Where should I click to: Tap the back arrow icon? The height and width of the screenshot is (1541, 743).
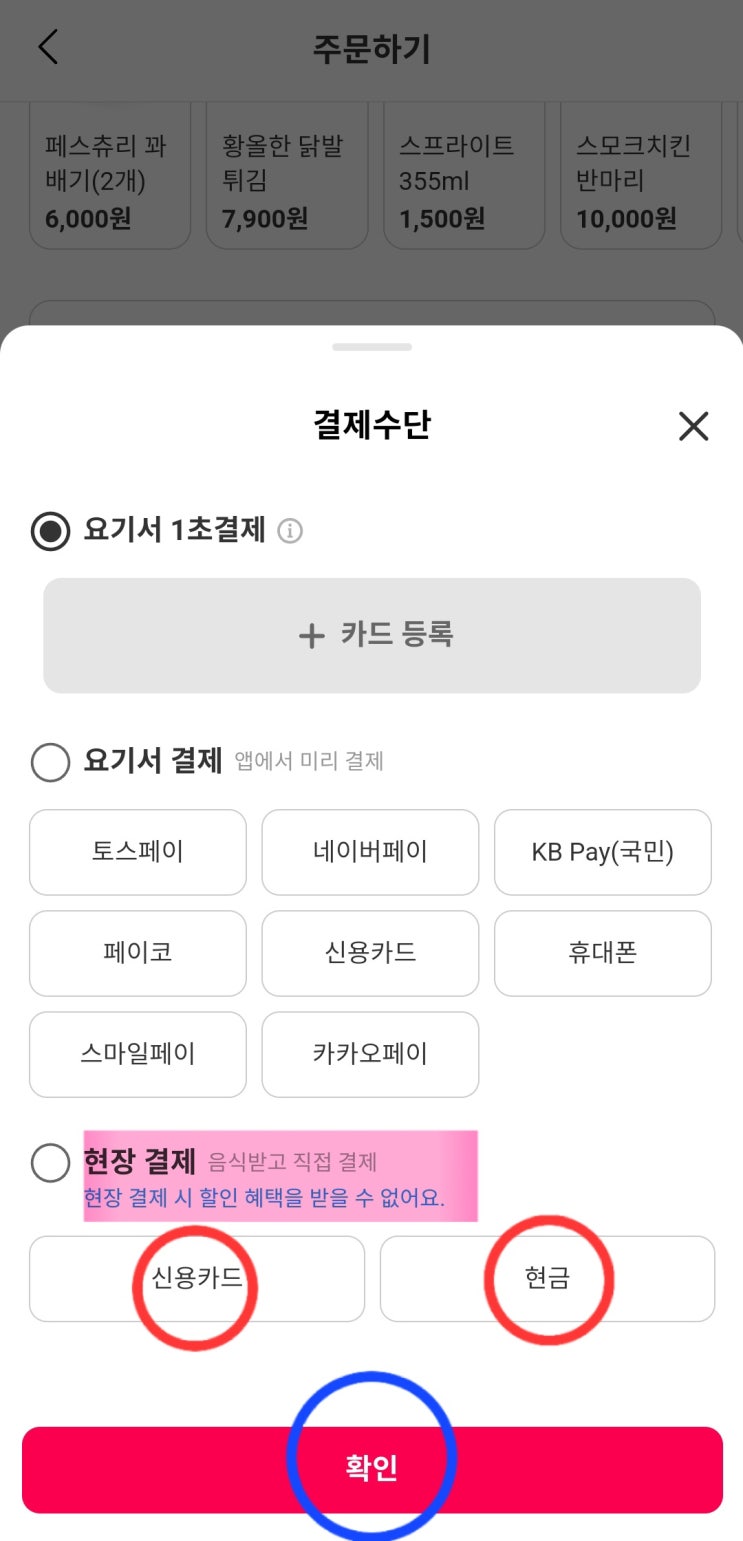coord(48,48)
